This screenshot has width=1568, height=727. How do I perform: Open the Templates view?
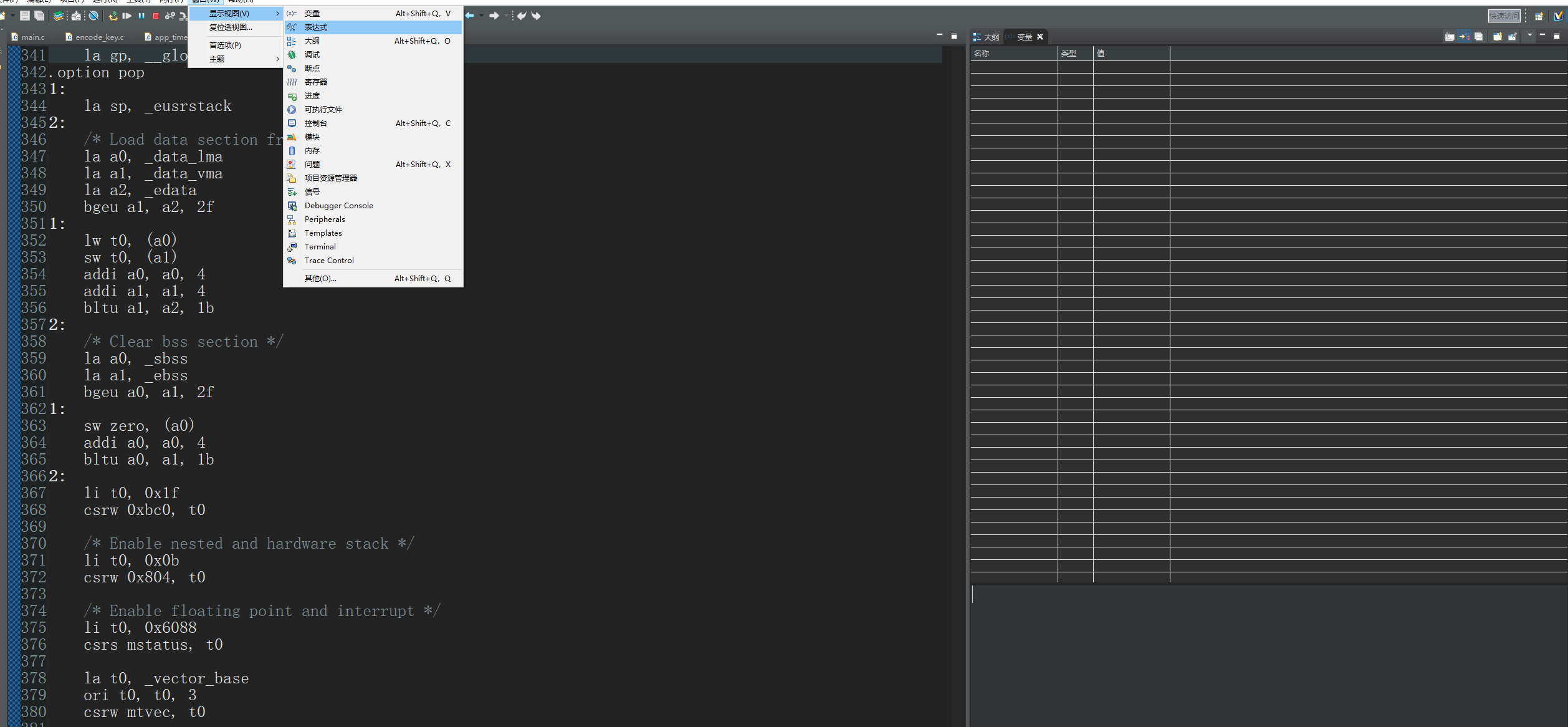pos(373,233)
